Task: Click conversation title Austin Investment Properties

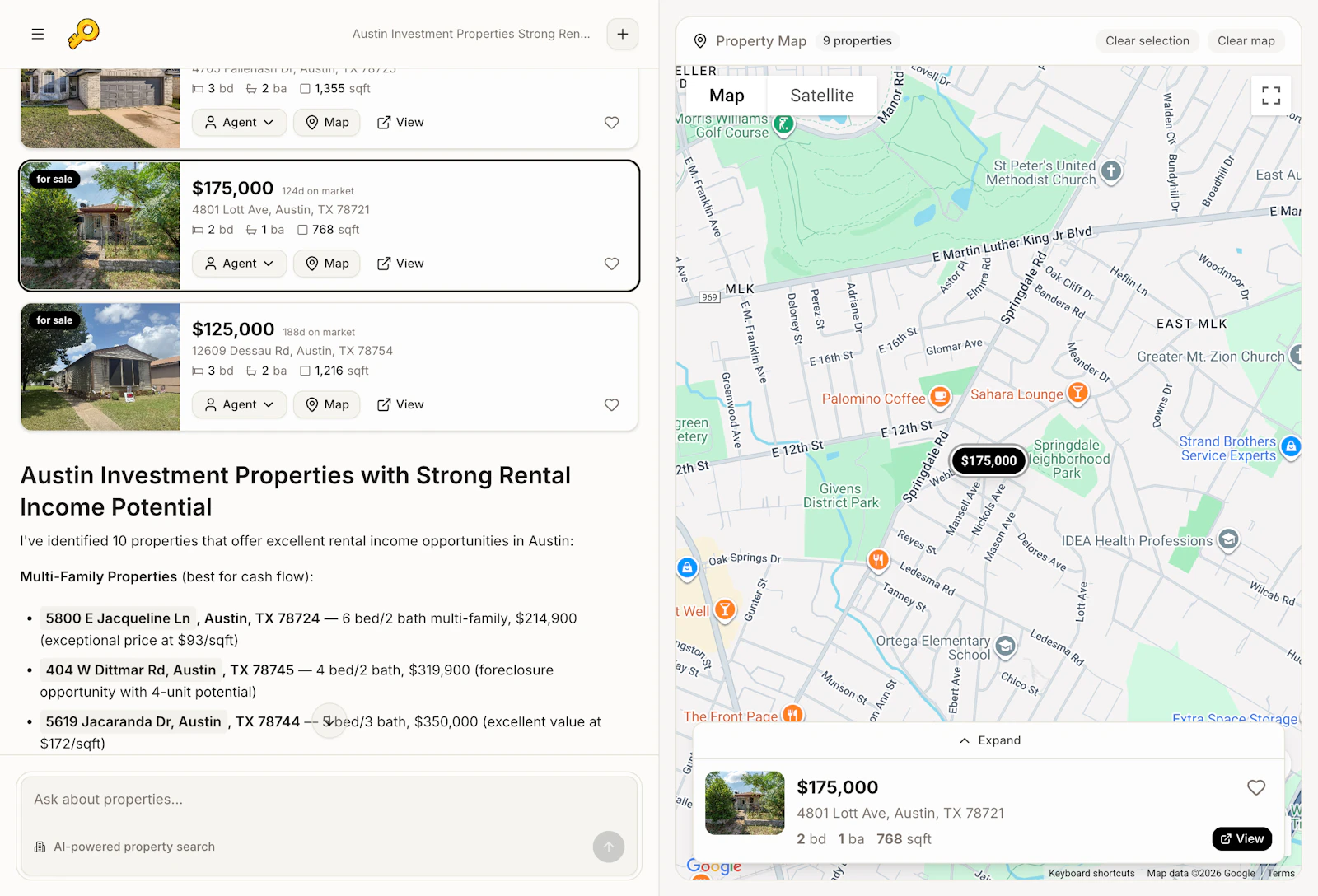Action: click(471, 34)
